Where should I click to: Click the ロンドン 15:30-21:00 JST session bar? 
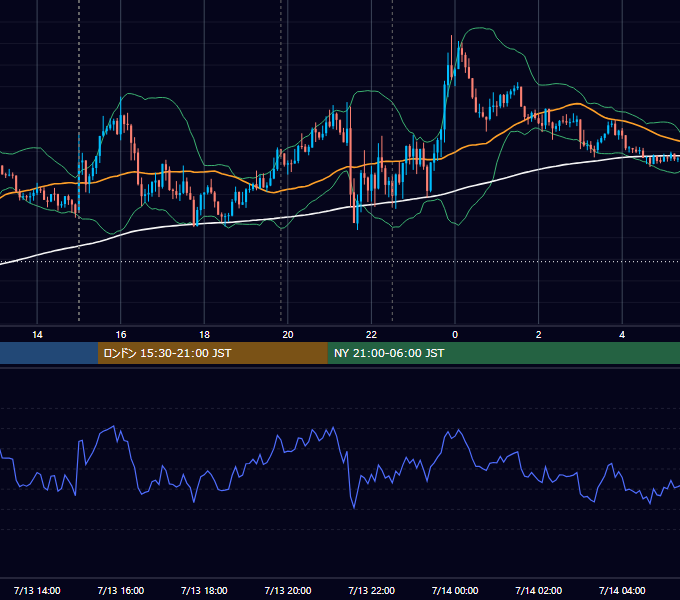pos(212,353)
